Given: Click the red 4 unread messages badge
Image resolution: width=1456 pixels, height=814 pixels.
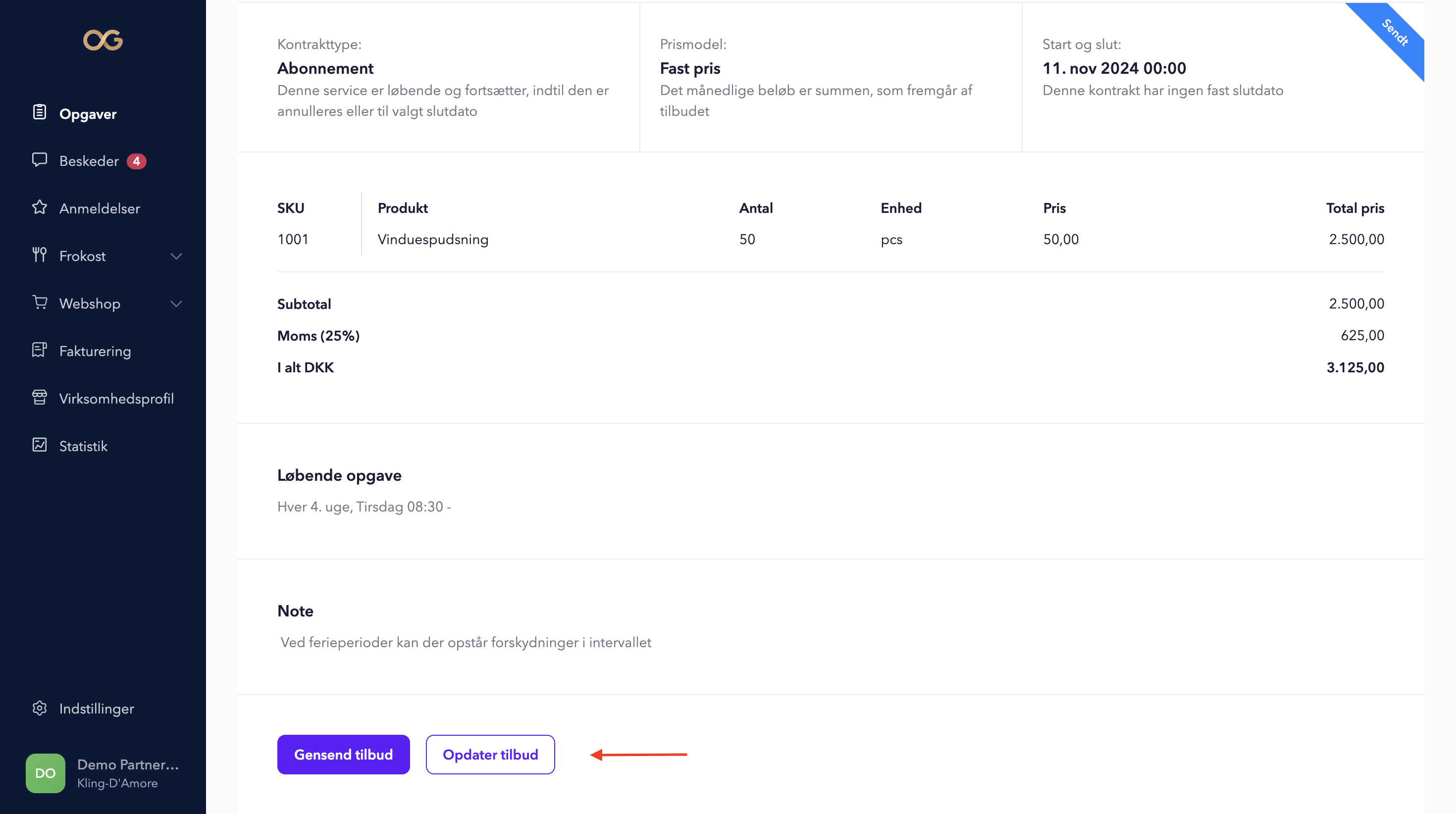Looking at the screenshot, I should point(136,161).
